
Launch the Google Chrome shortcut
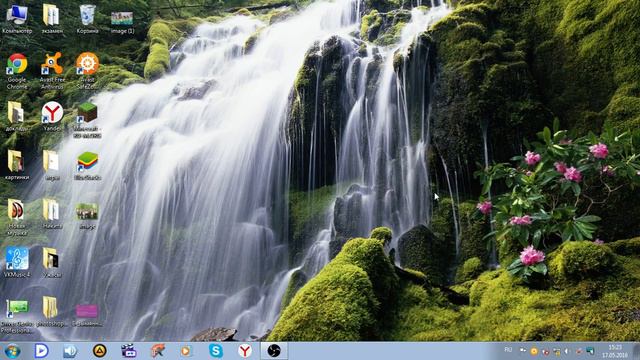tap(17, 71)
